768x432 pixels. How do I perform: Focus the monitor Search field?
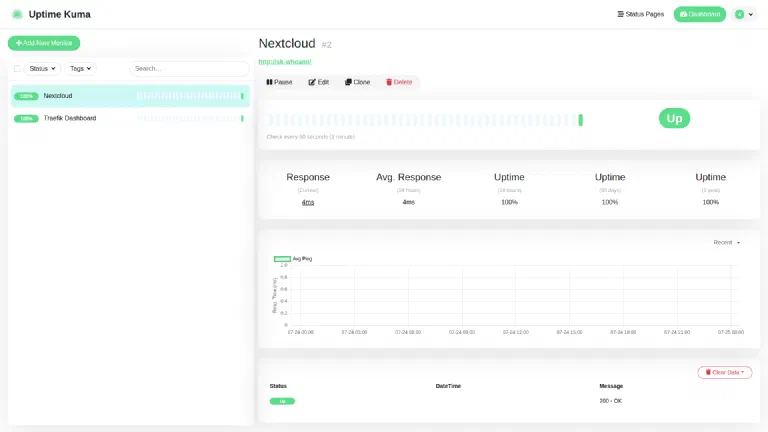(x=189, y=69)
